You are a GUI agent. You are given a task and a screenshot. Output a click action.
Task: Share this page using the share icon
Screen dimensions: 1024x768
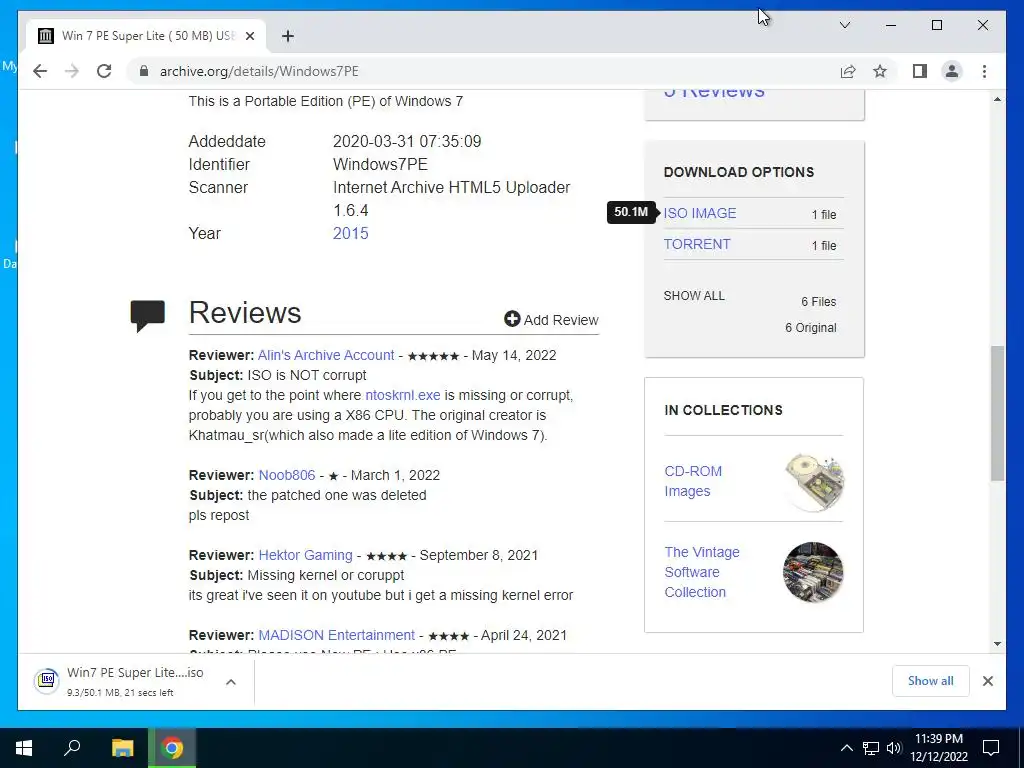[x=848, y=71]
